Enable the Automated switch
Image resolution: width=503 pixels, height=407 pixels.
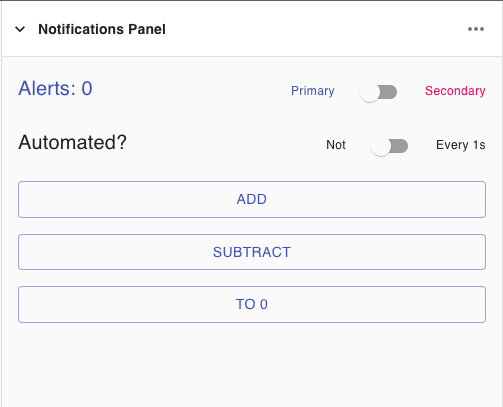click(x=390, y=146)
